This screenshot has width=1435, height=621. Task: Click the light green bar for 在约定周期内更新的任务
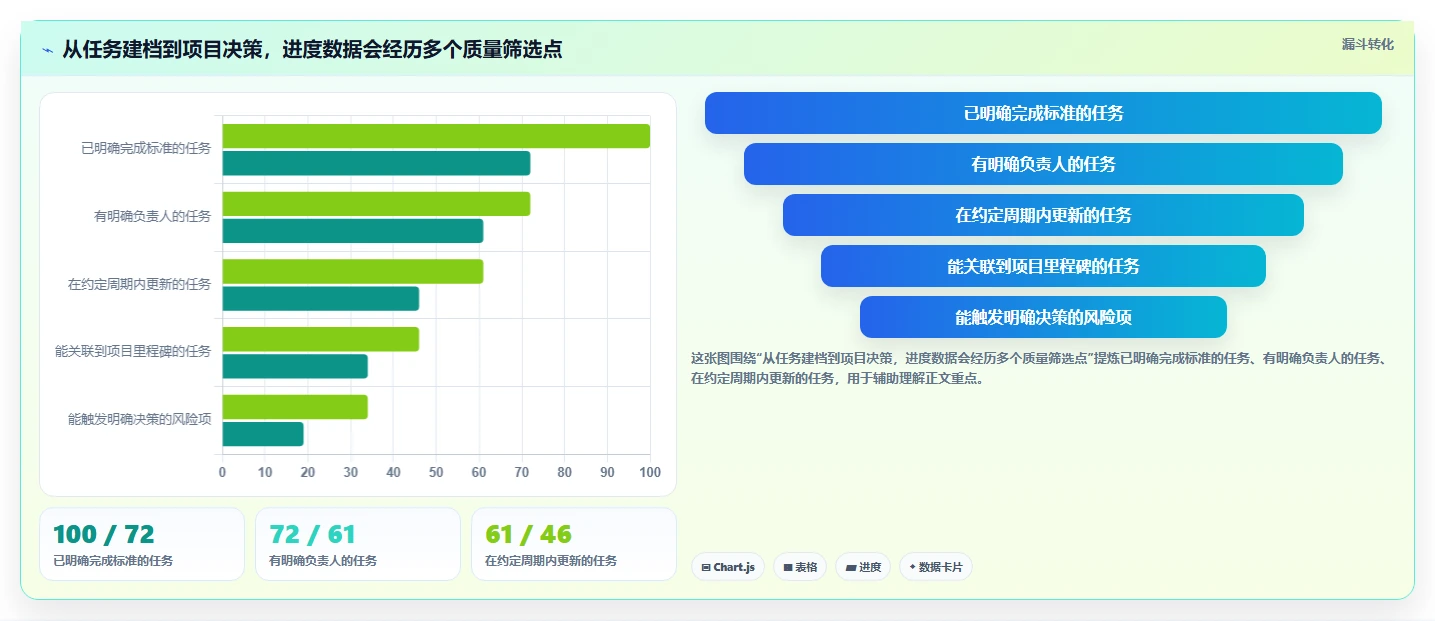(353, 271)
